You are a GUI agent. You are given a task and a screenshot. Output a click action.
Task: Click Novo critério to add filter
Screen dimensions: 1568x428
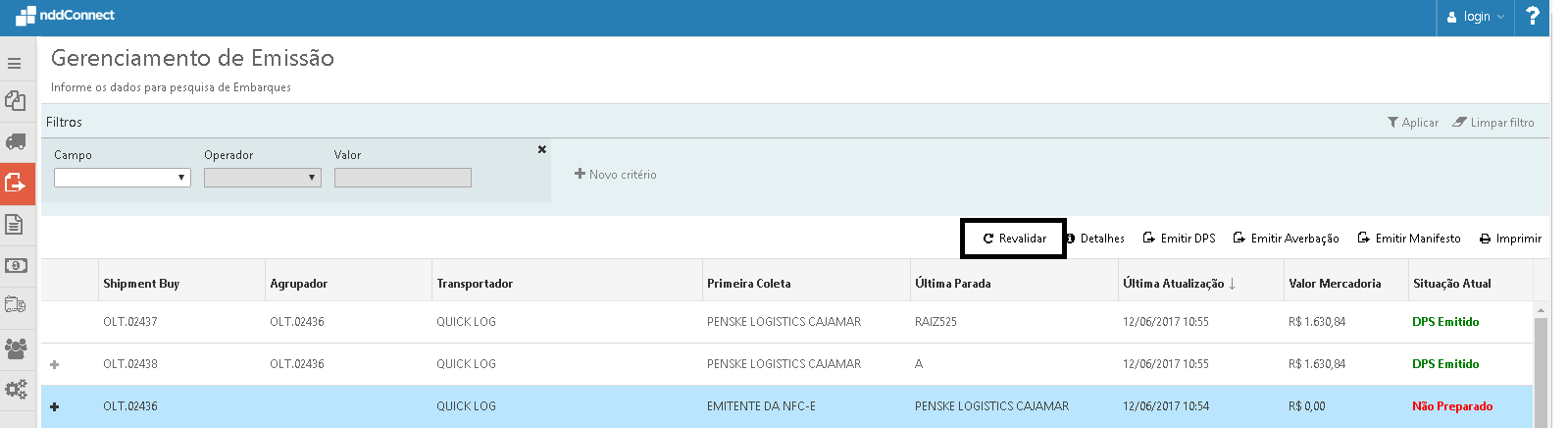pyautogui.click(x=616, y=175)
